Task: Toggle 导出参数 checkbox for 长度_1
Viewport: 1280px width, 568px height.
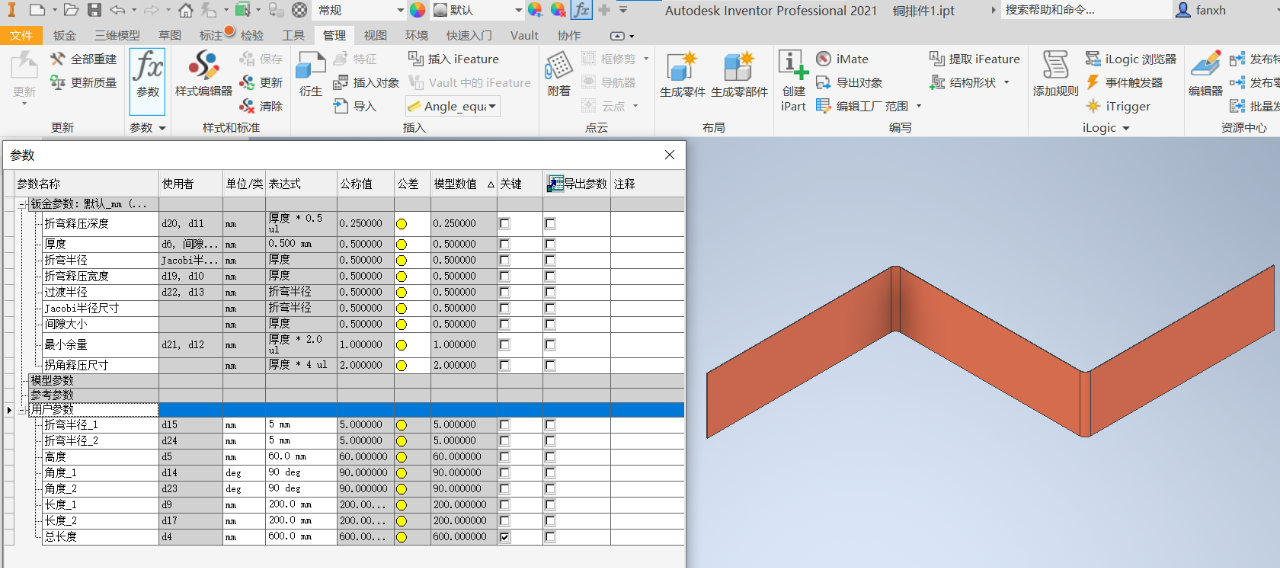Action: (550, 505)
